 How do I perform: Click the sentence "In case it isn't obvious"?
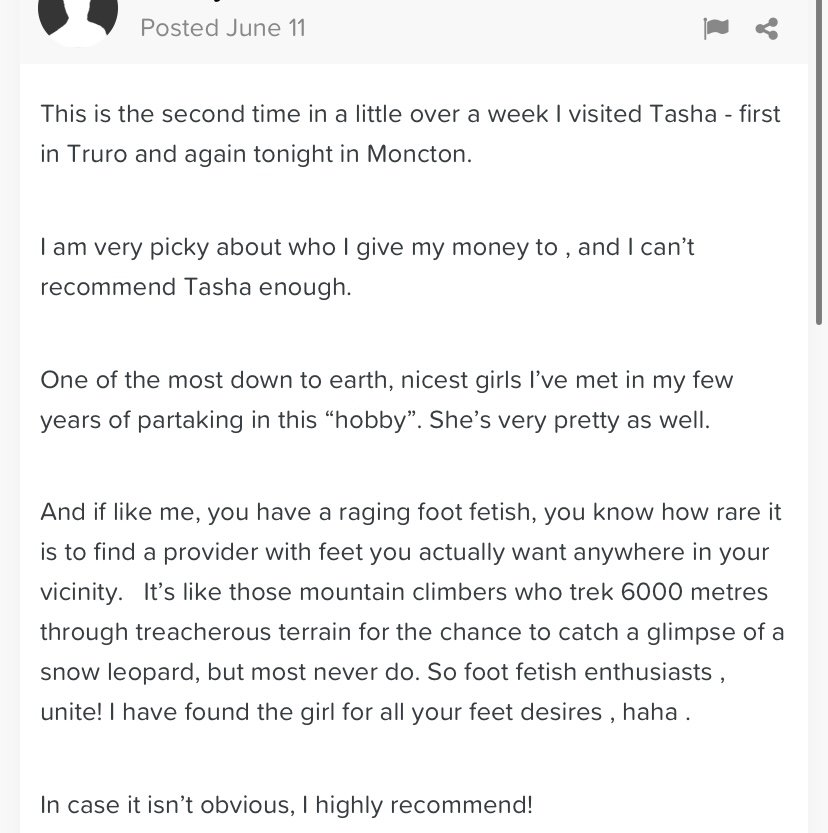click(167, 805)
